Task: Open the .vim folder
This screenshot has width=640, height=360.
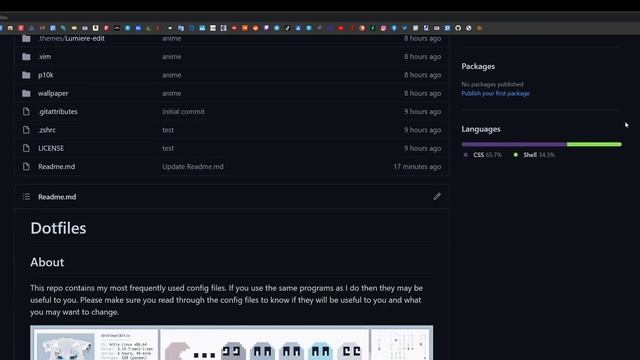Action: 44,56
